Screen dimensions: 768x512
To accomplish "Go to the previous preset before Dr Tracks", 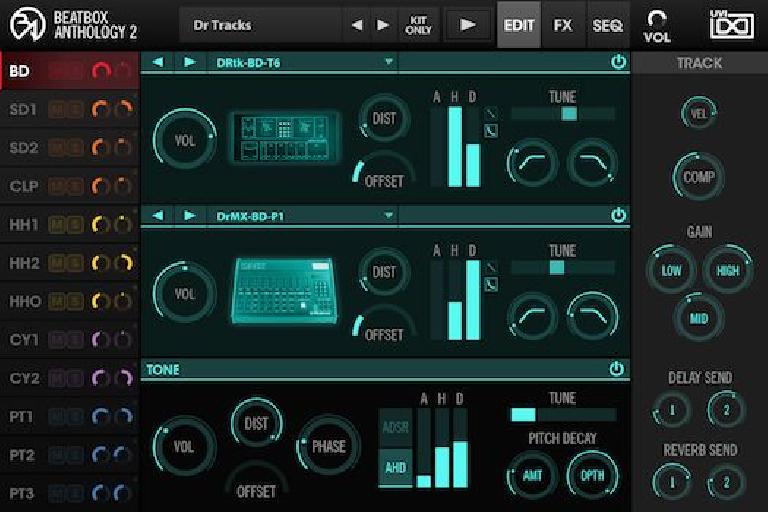I will [357, 25].
